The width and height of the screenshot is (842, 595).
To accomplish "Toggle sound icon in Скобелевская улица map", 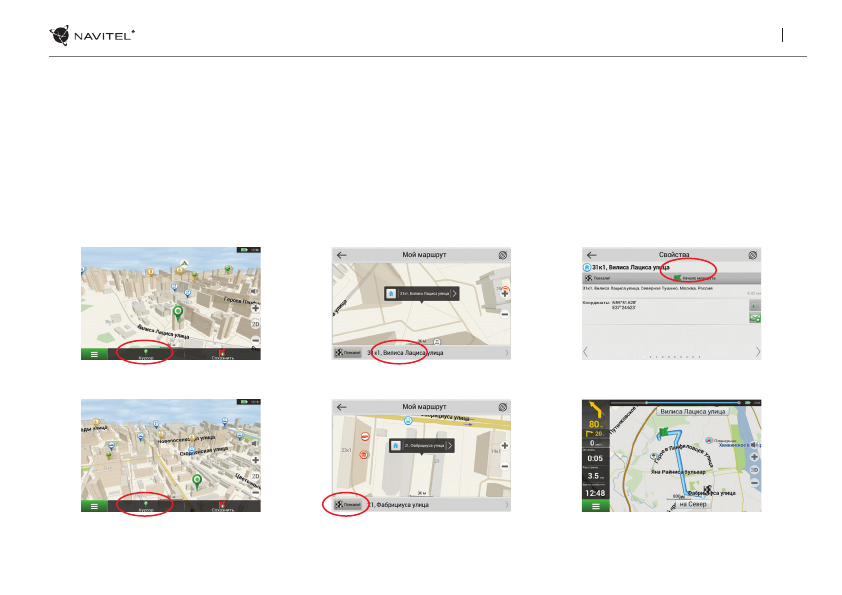I will point(255,444).
